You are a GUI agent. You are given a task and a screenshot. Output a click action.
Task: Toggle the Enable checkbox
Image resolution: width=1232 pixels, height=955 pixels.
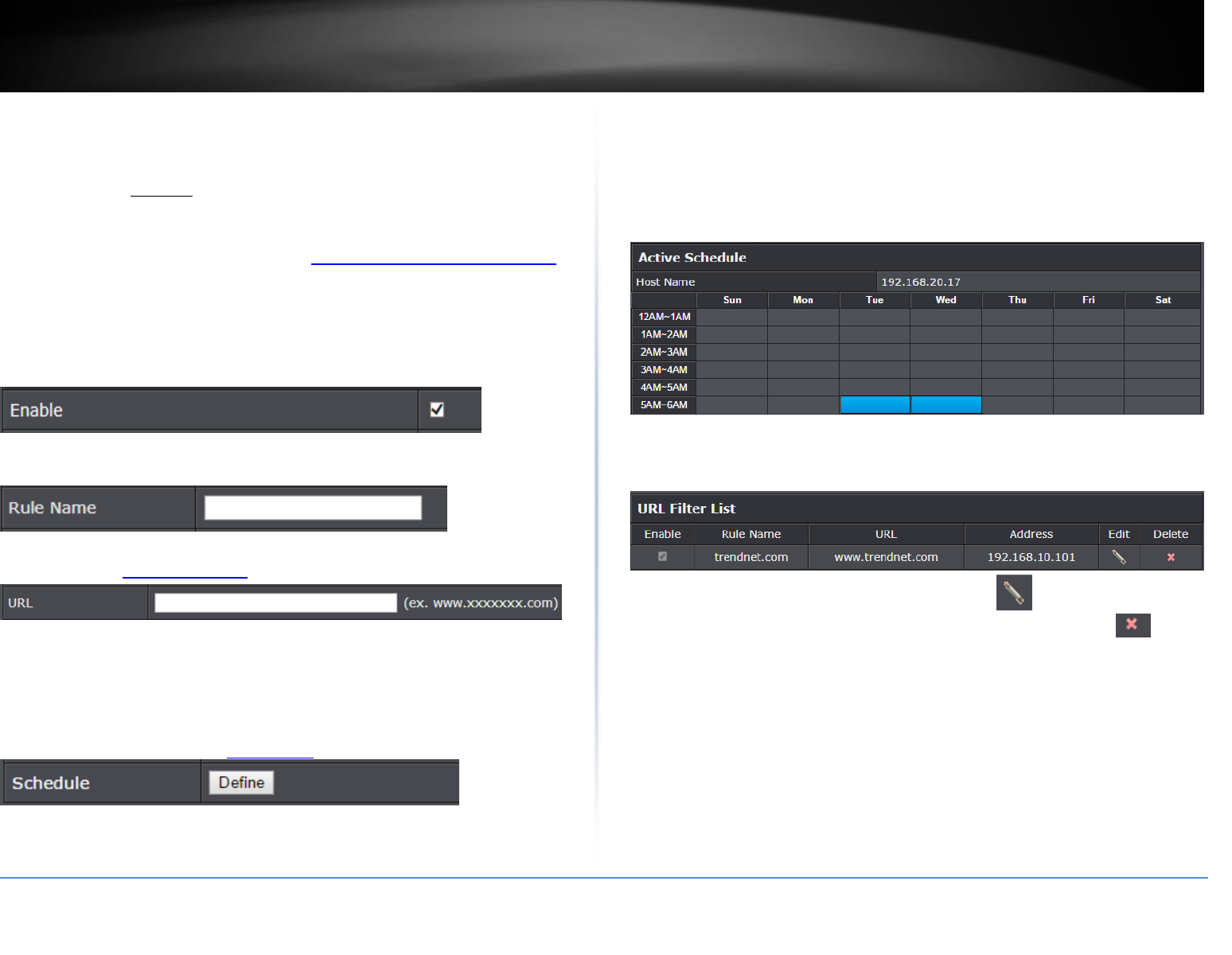(x=437, y=410)
